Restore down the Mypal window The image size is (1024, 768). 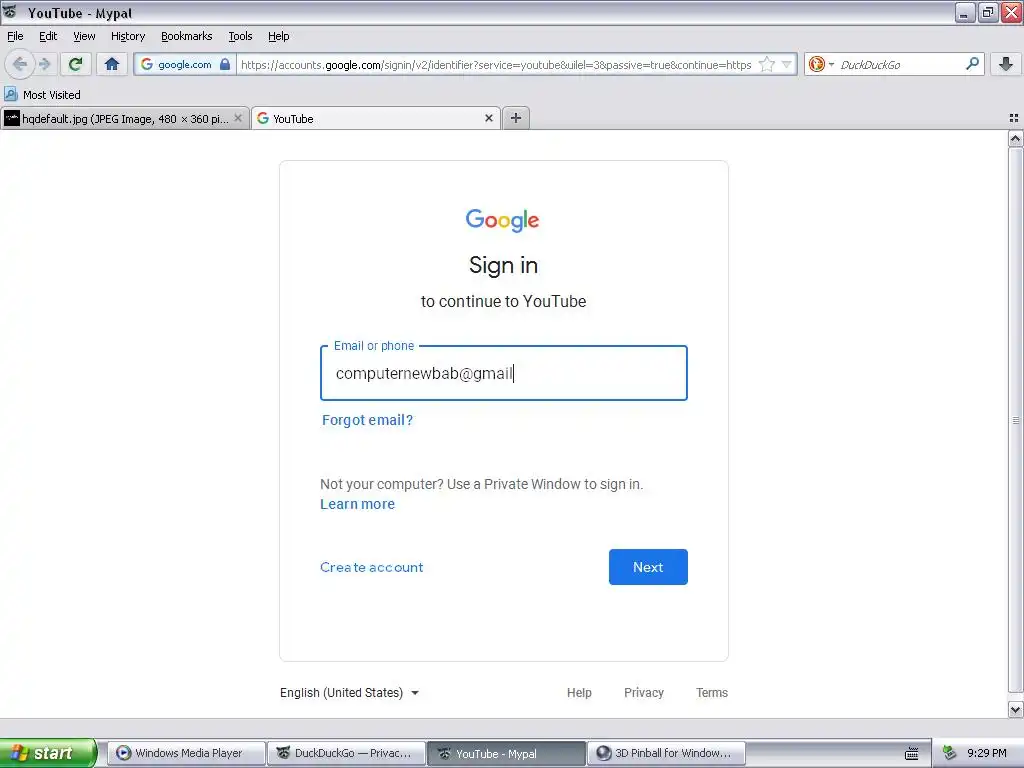tap(988, 12)
